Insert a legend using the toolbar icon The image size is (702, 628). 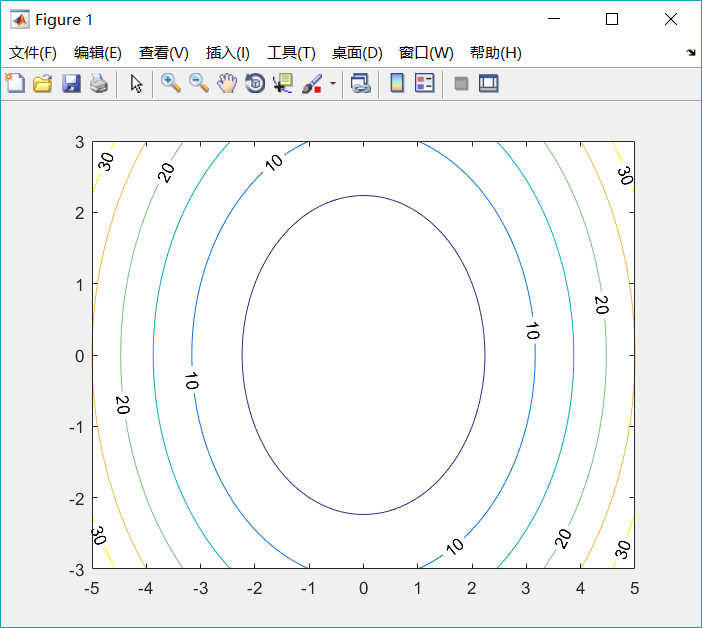pos(424,84)
